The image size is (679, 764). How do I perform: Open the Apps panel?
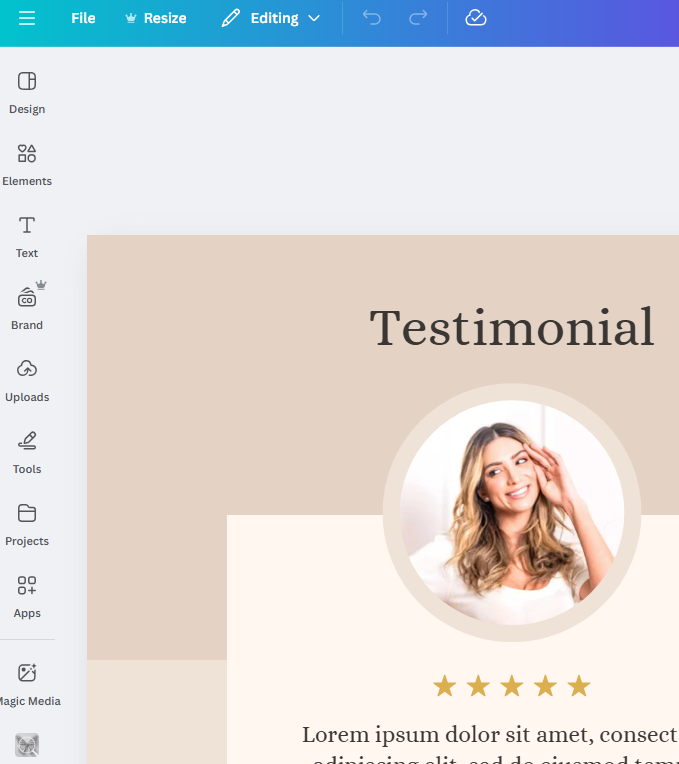(x=27, y=597)
